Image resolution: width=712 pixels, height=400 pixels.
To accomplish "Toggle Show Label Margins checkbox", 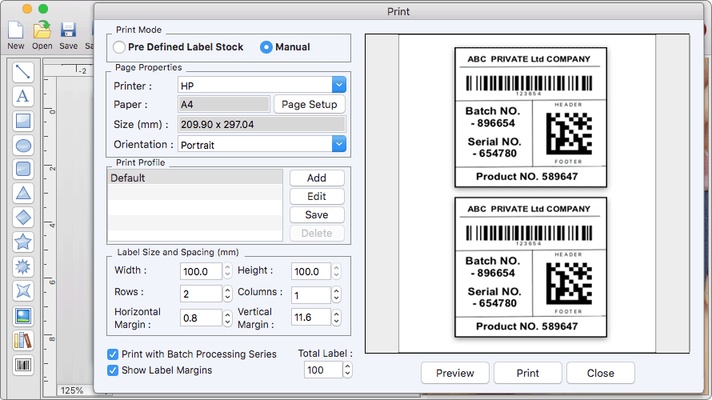I will [x=113, y=370].
